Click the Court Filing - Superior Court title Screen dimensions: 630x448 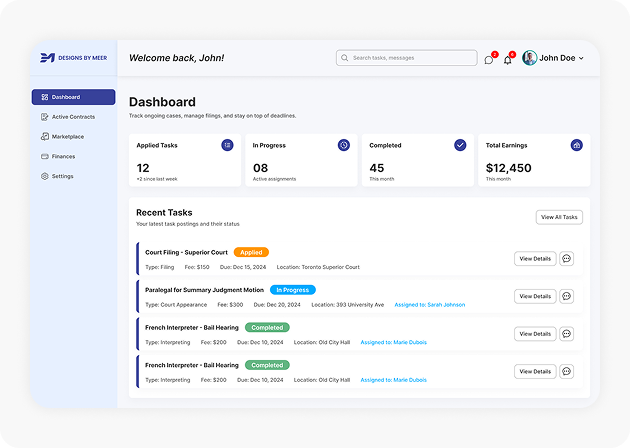[x=186, y=252]
